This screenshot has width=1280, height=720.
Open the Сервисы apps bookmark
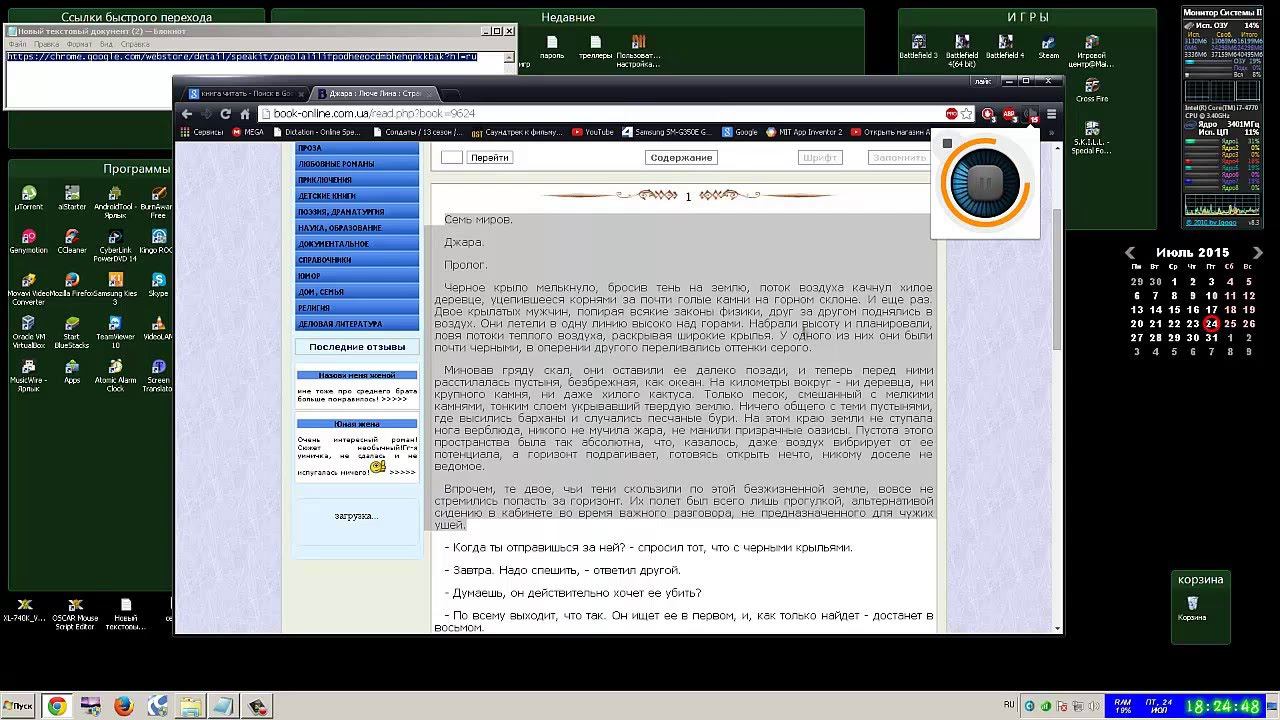201,132
